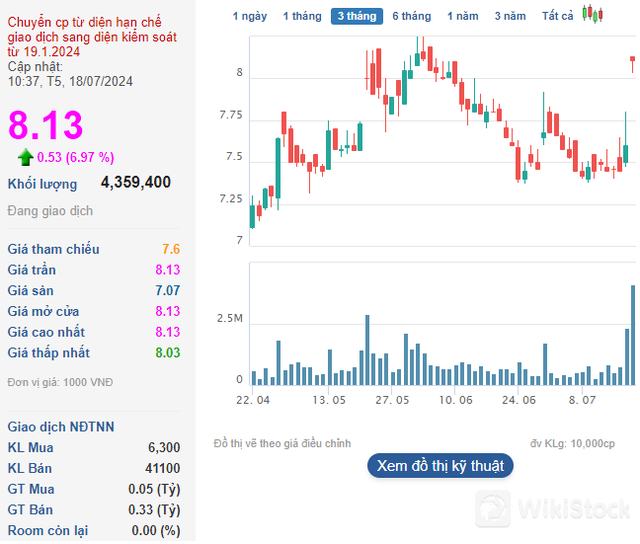Click the tallest volume bar at right edge
The height and width of the screenshot is (544, 640).
633,335
